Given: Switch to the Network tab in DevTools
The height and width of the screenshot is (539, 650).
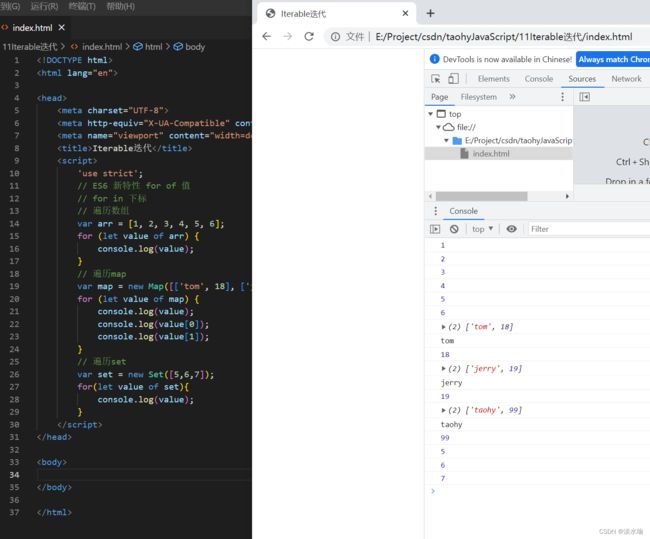Looking at the screenshot, I should click(x=626, y=79).
